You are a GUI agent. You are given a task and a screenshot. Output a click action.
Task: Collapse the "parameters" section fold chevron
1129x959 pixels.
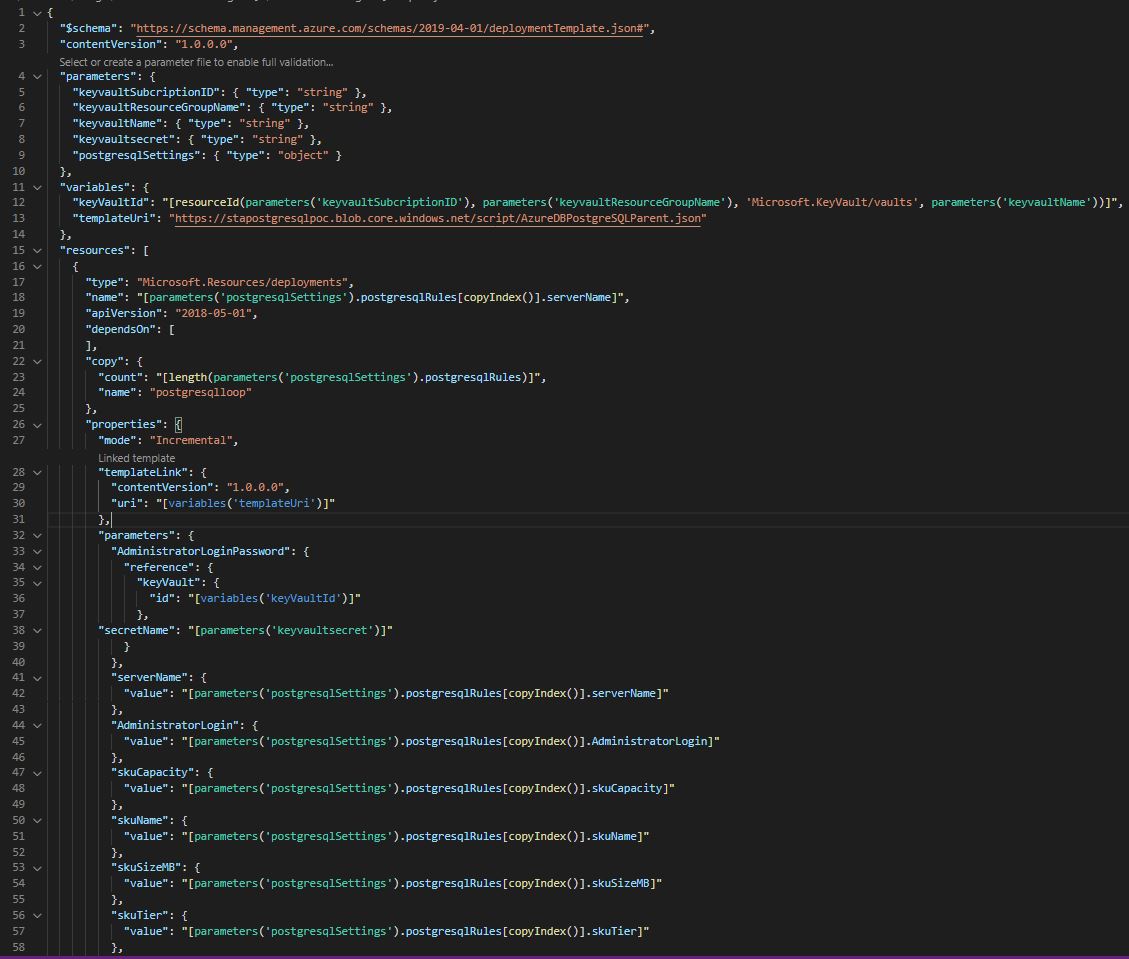[37, 76]
